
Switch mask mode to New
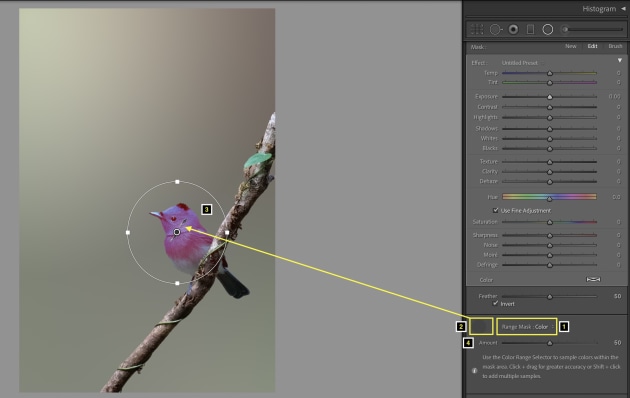[x=571, y=46]
